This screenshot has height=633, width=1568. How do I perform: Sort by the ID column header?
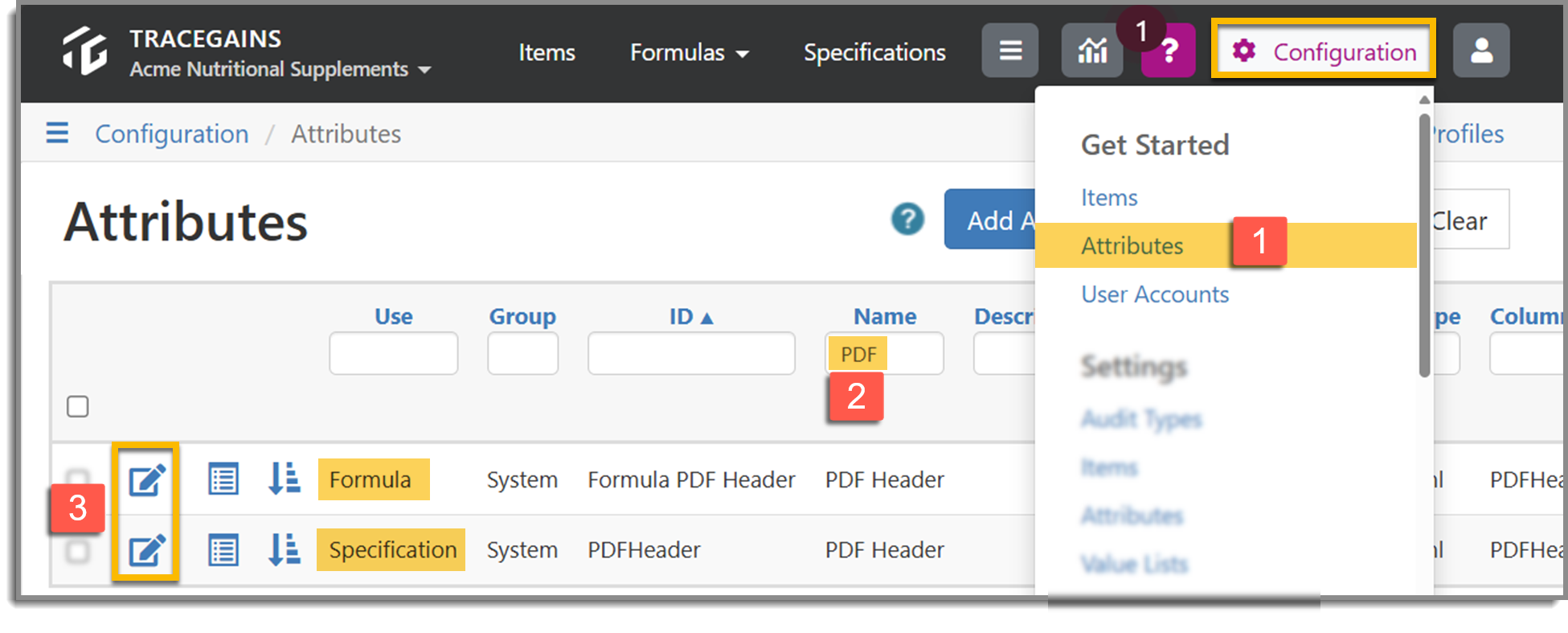(x=691, y=316)
